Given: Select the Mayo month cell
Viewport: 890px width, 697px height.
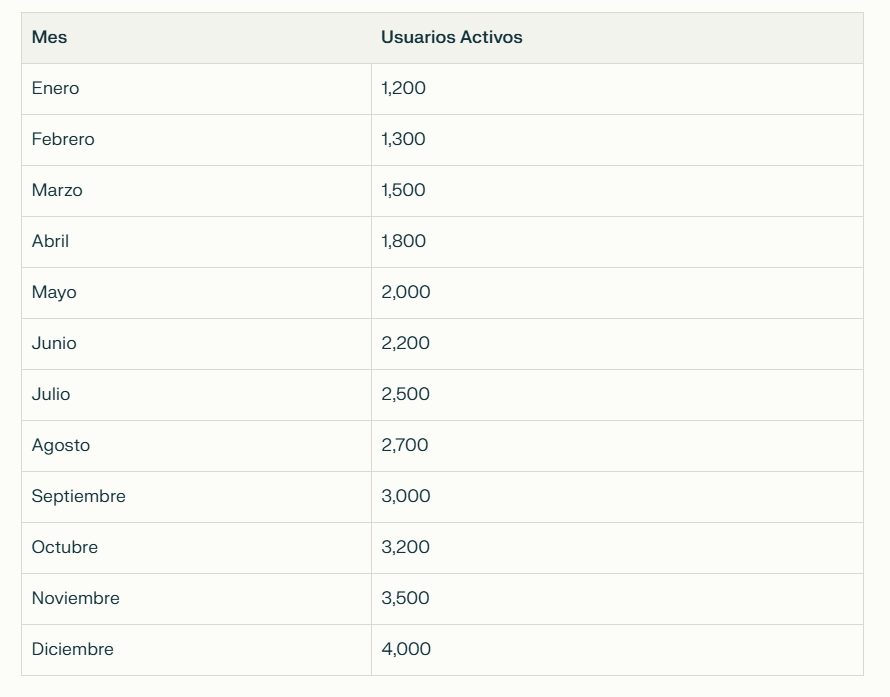Looking at the screenshot, I should pos(196,293).
